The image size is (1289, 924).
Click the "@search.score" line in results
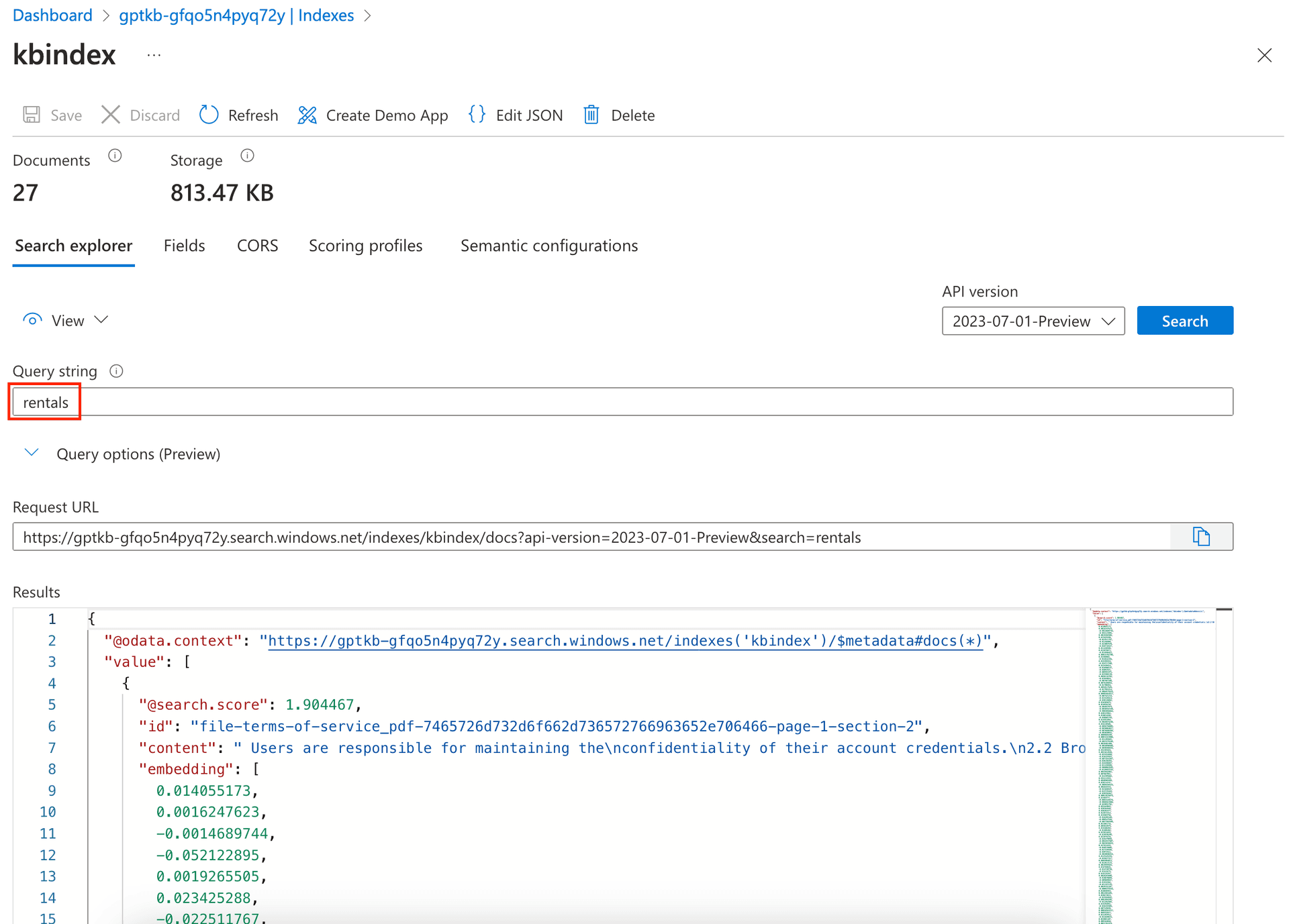coord(250,705)
